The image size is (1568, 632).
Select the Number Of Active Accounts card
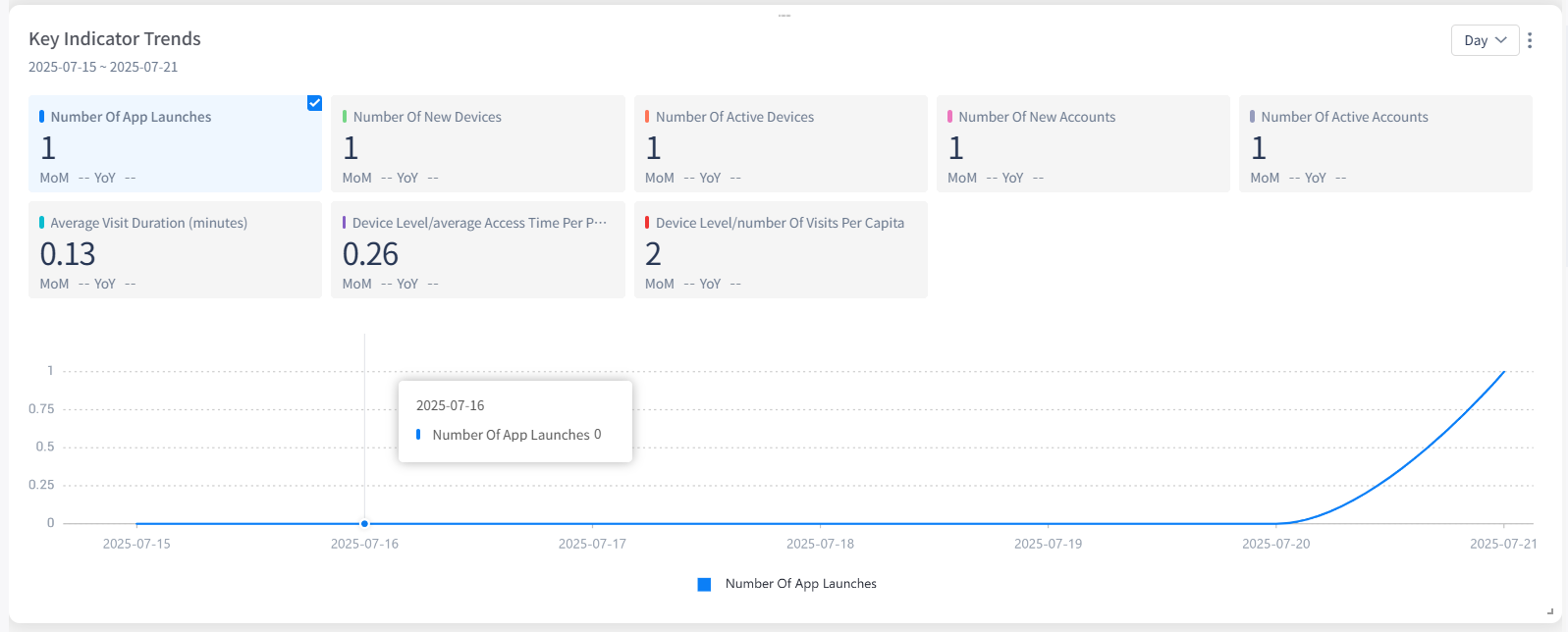tap(1384, 143)
